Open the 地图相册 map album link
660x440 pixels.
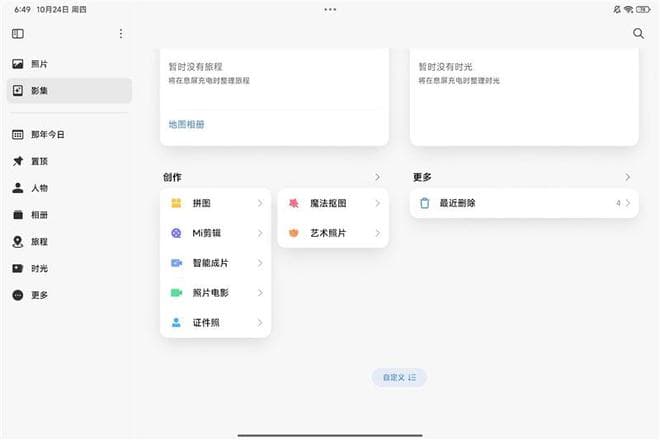tap(187, 125)
